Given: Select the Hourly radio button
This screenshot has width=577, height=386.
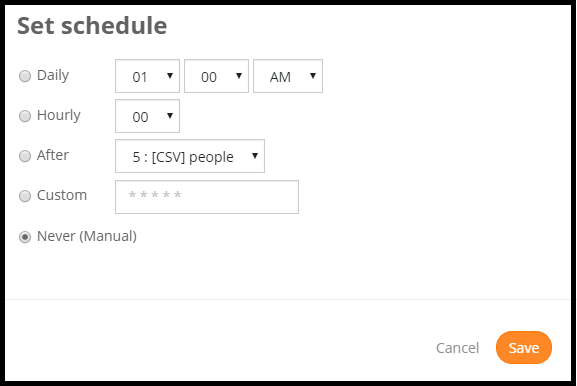Looking at the screenshot, I should (25, 116).
